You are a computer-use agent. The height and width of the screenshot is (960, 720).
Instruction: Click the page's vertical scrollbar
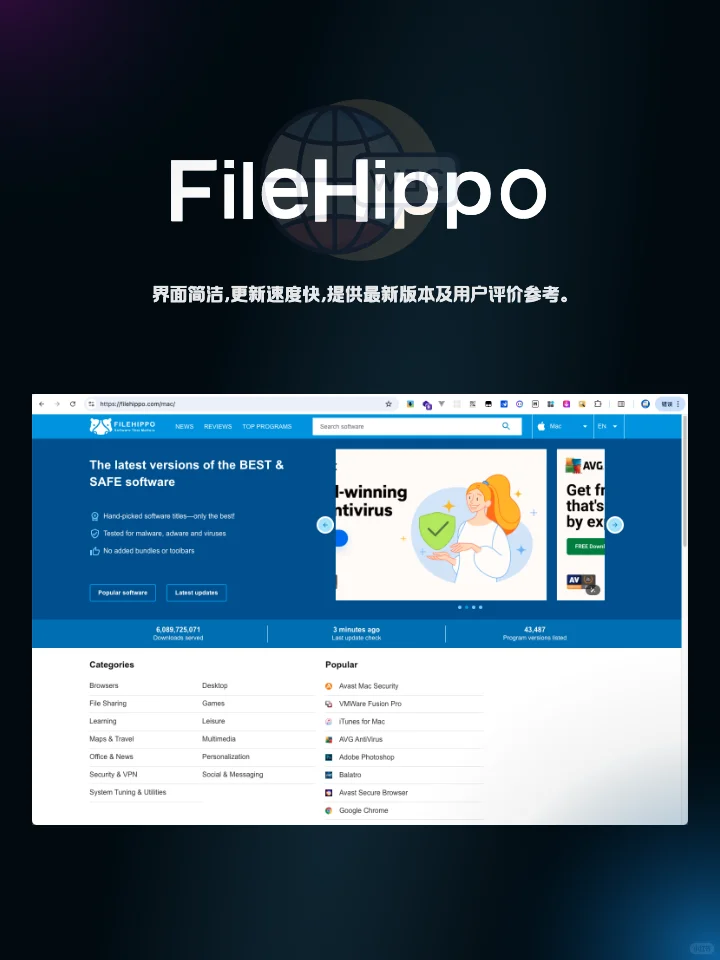point(684,481)
